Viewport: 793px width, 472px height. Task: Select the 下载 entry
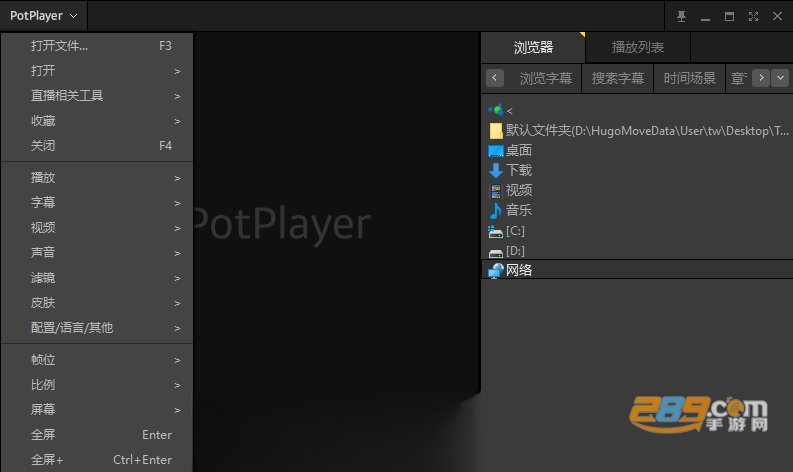[x=519, y=170]
